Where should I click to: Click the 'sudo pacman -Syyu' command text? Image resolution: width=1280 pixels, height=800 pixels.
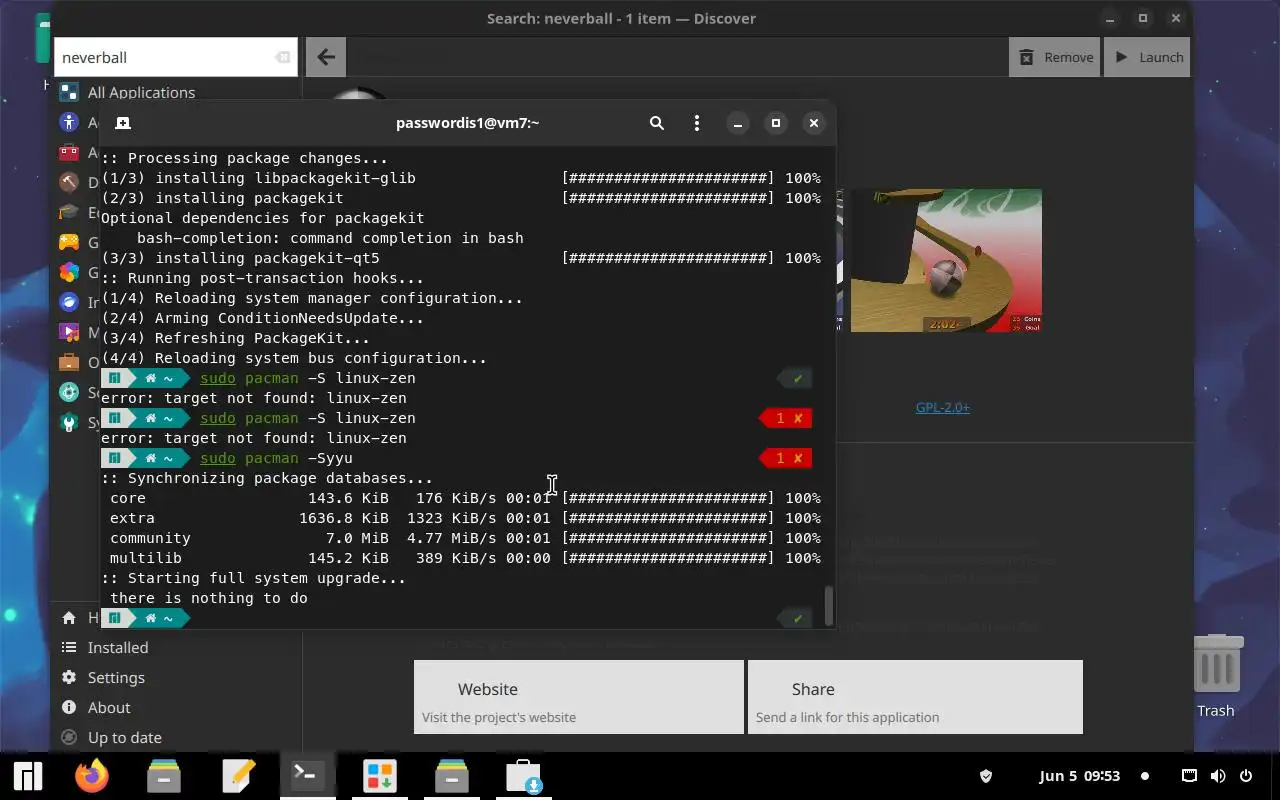pyautogui.click(x=276, y=458)
